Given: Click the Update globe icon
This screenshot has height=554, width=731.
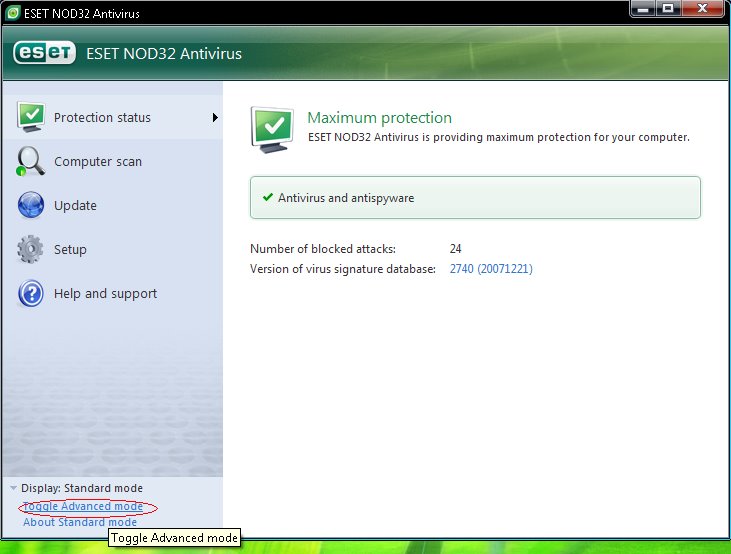Looking at the screenshot, I should click(x=31, y=205).
